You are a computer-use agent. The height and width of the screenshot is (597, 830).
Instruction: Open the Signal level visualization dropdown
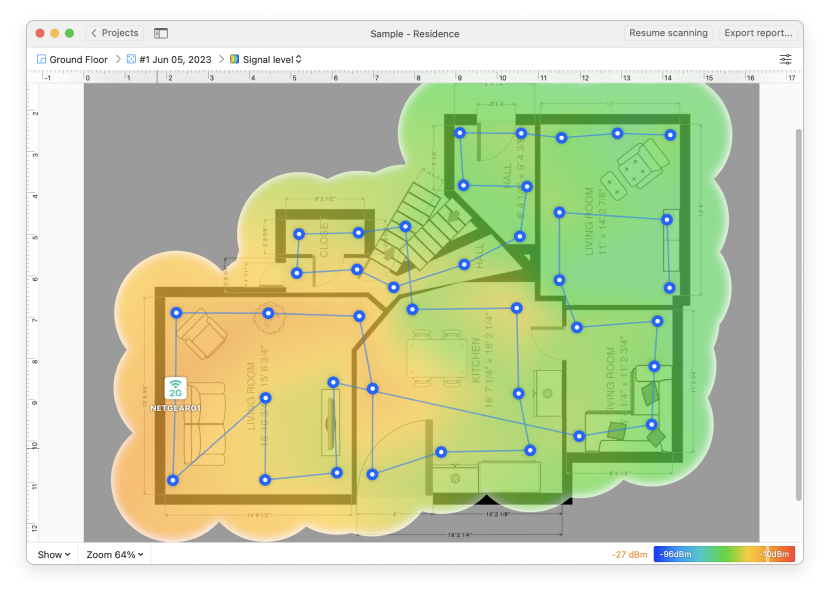click(x=266, y=59)
